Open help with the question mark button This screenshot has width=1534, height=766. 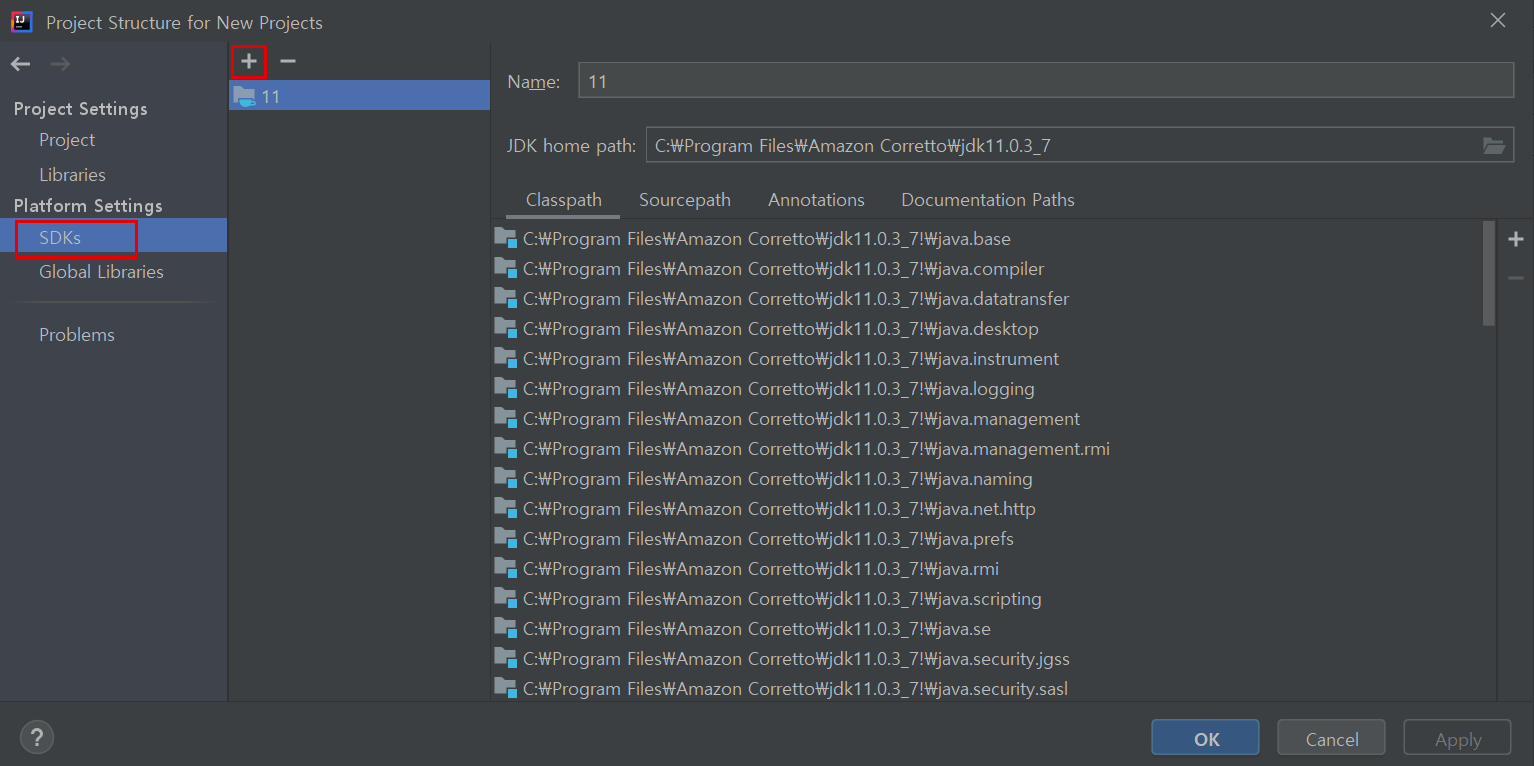point(37,738)
